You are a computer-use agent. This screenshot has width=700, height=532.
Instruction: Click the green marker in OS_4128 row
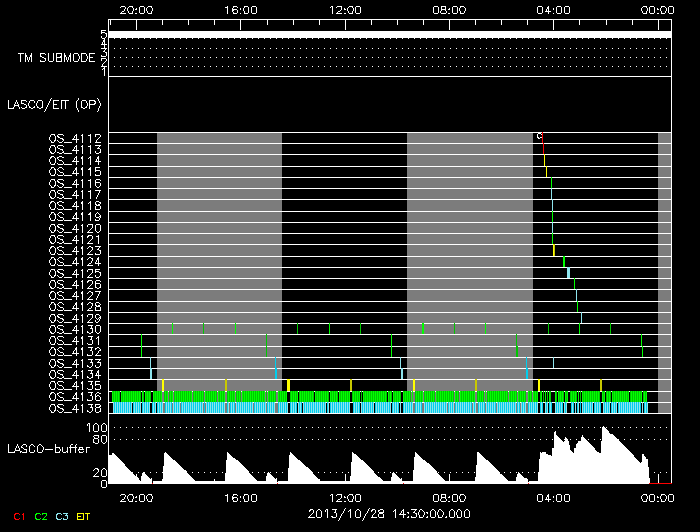577,307
